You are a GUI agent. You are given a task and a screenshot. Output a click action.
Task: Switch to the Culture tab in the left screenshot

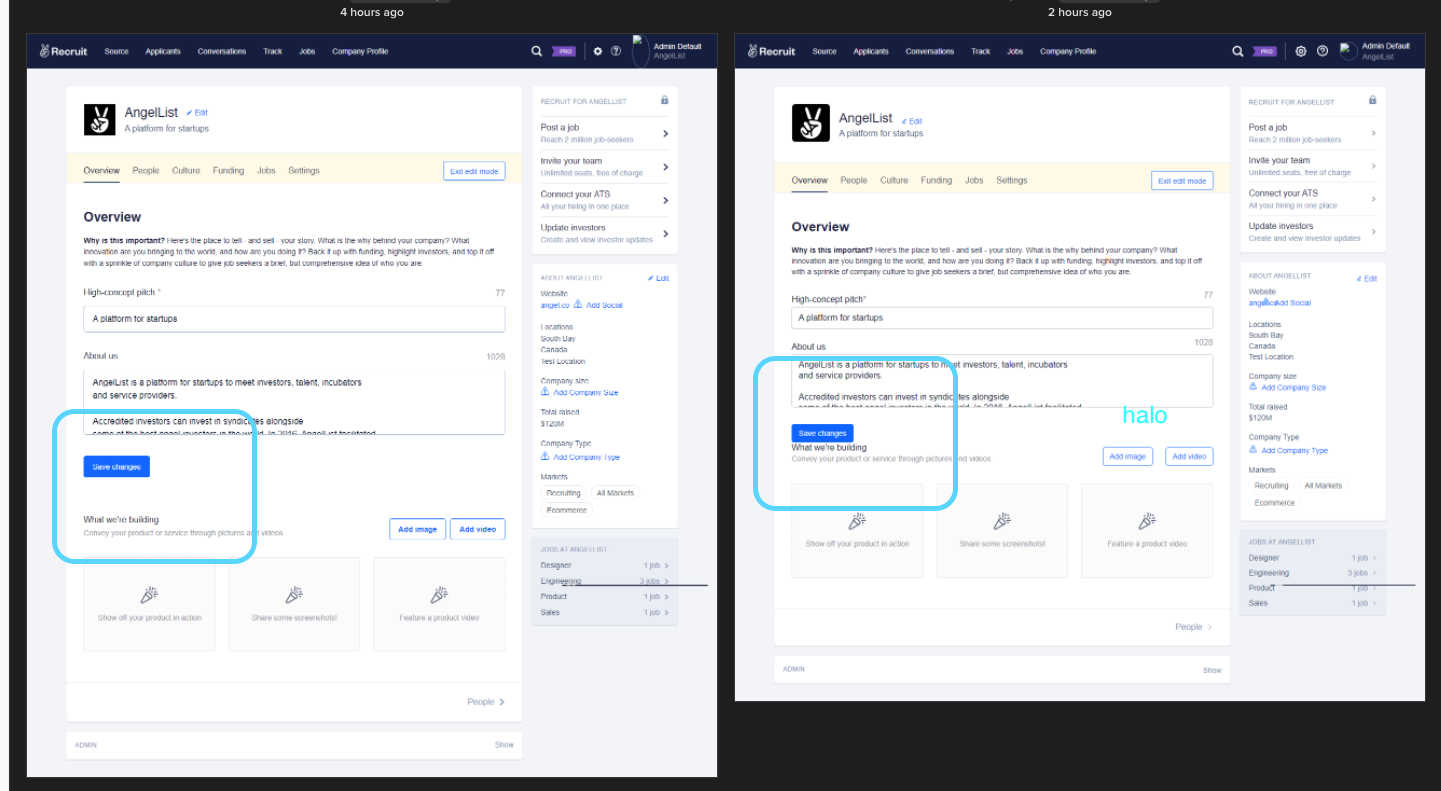(x=186, y=171)
